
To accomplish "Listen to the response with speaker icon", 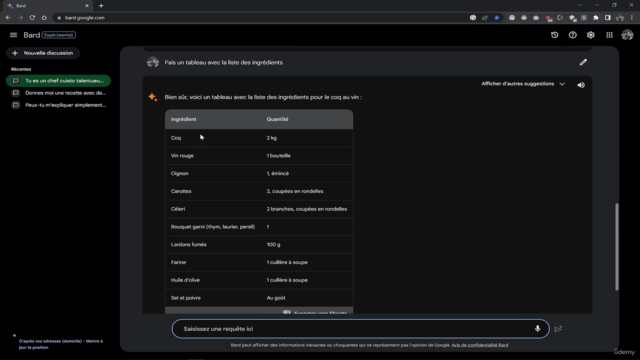I will (x=581, y=85).
